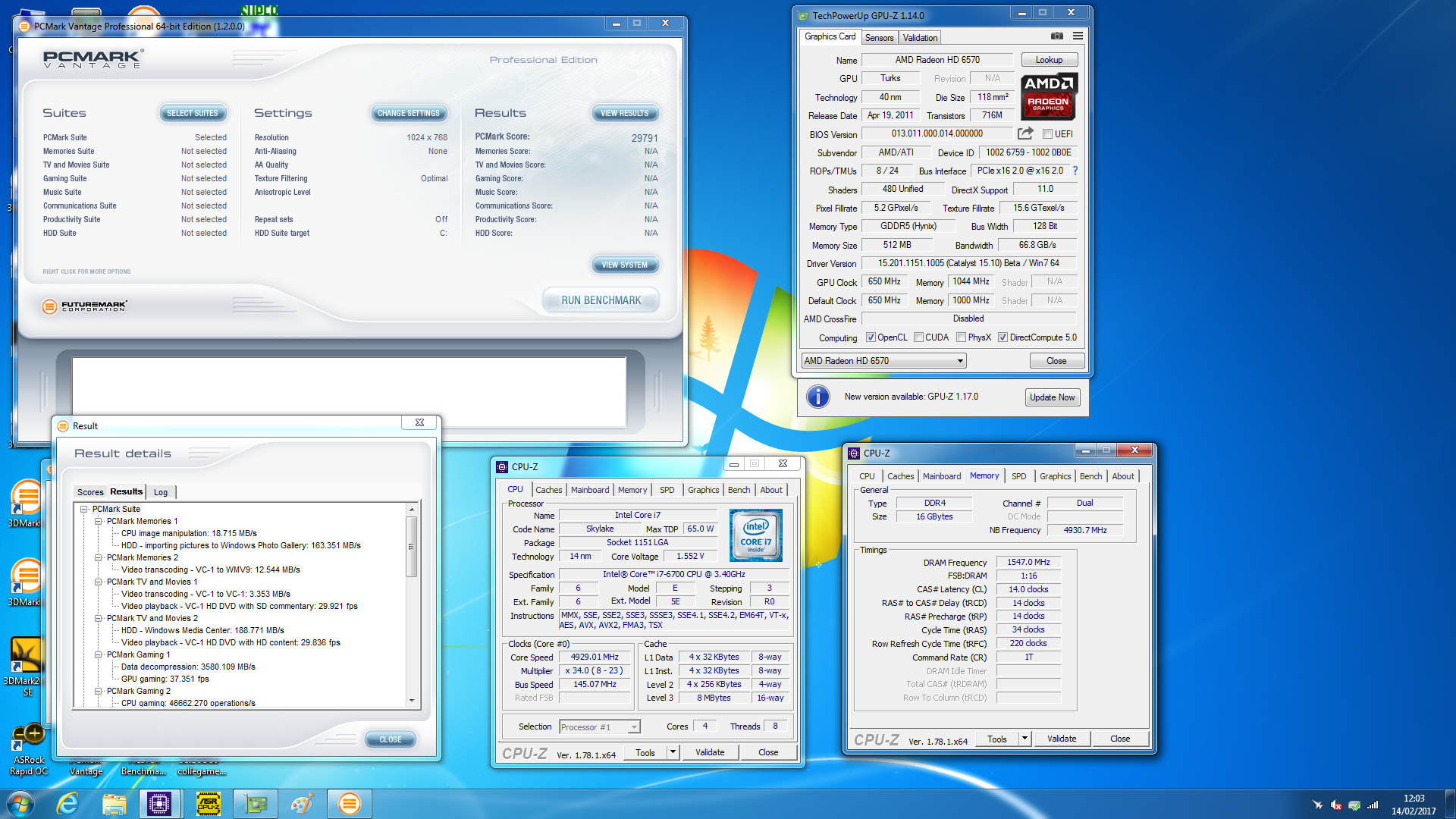Open Tools dropdown arrow in CPU-Z CPU window
Screen dimensions: 1456x819
click(672, 752)
